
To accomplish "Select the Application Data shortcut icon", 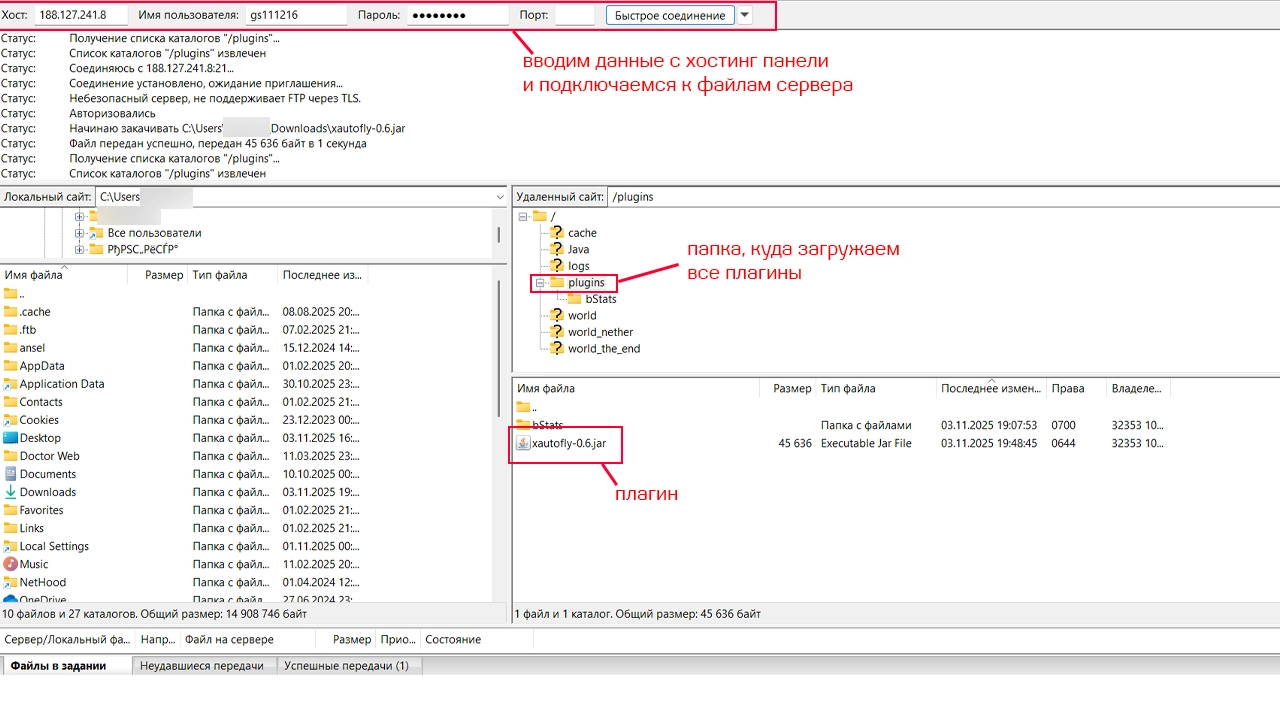I will (x=11, y=384).
